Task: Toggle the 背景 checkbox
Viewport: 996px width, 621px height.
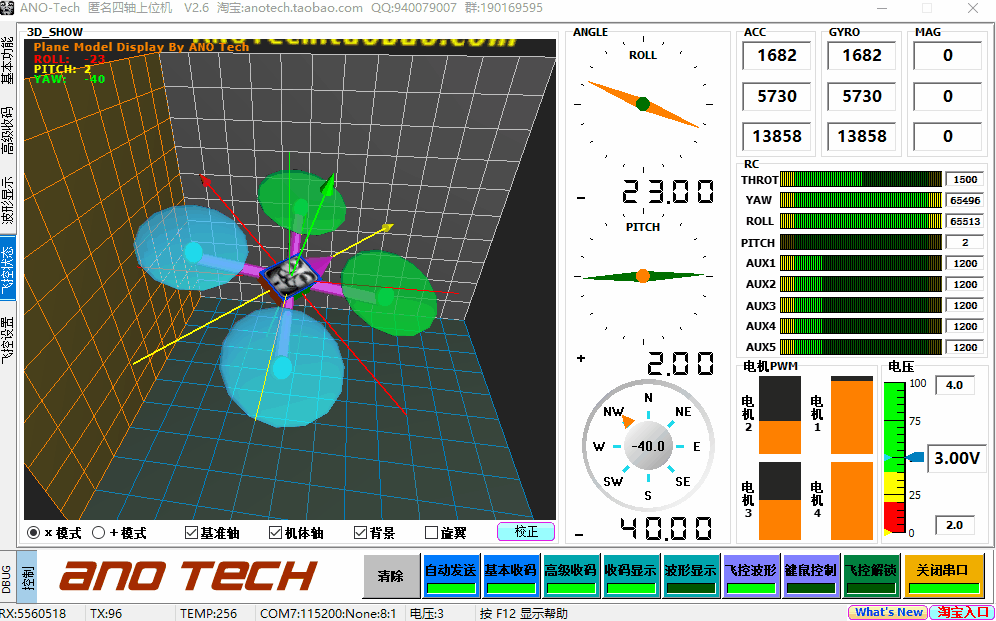Action: click(360, 533)
